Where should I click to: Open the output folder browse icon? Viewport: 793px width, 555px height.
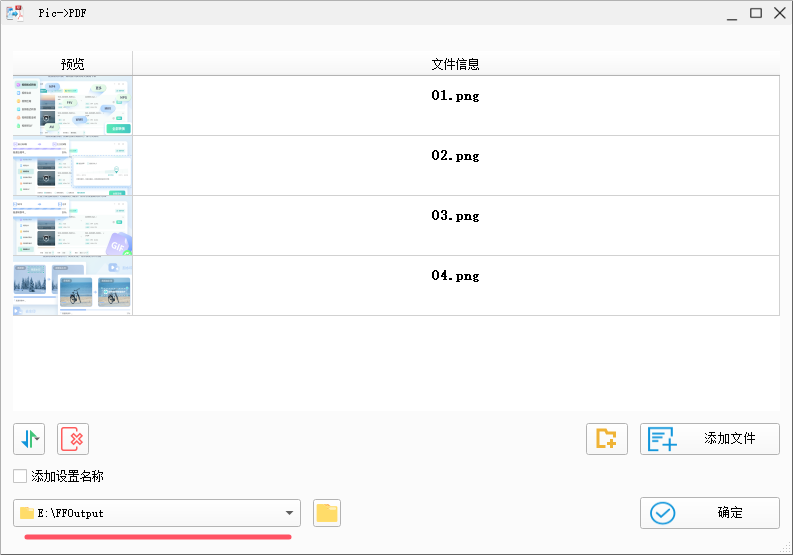coord(327,514)
